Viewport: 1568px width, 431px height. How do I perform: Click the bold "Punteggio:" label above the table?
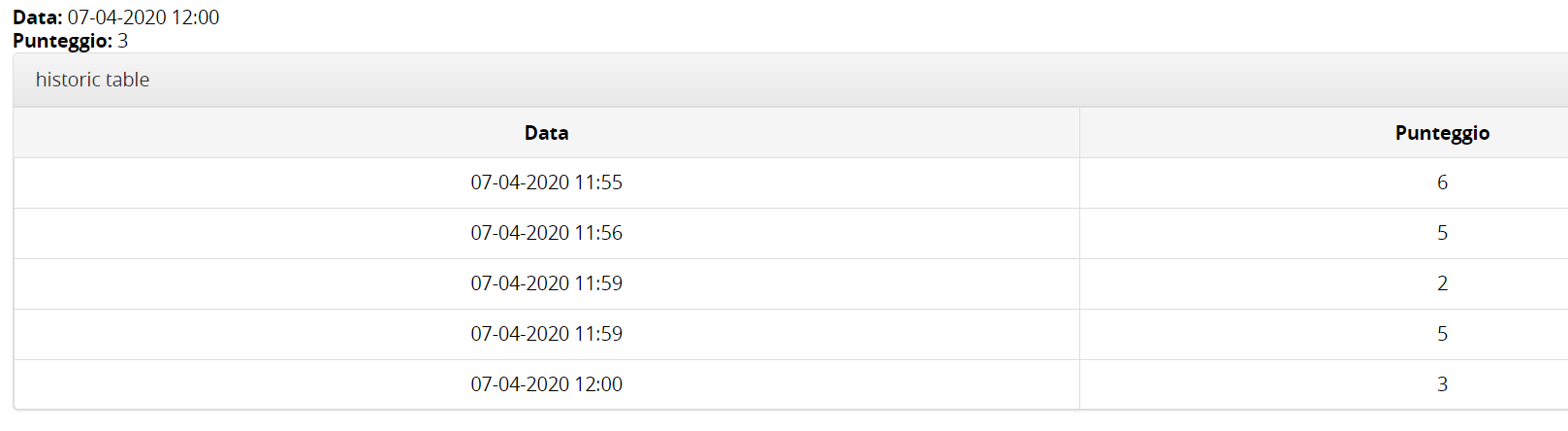(62, 41)
